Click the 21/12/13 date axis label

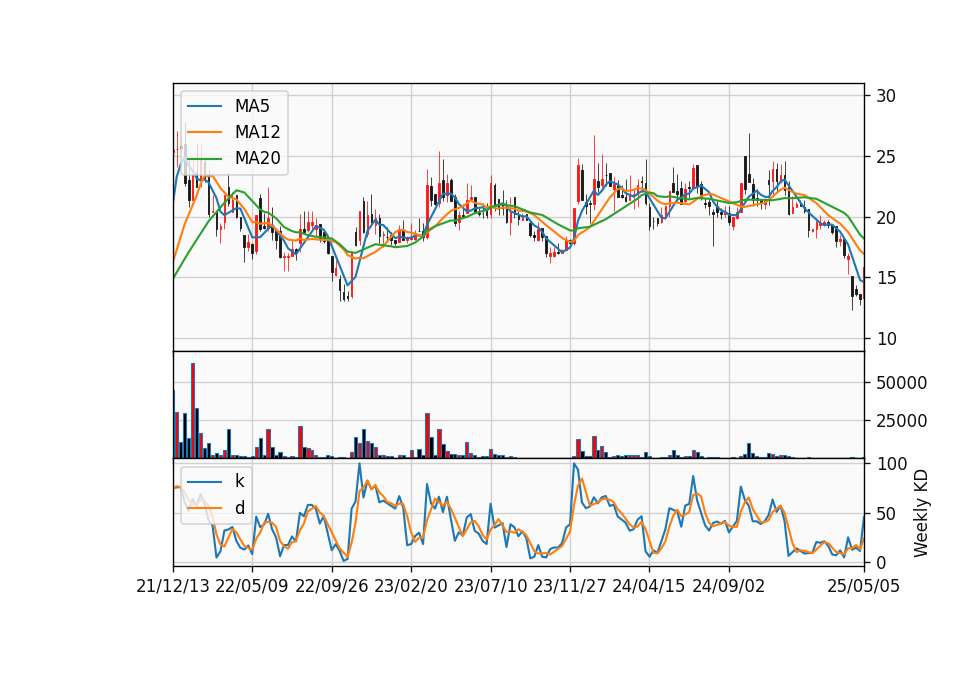pyautogui.click(x=172, y=586)
